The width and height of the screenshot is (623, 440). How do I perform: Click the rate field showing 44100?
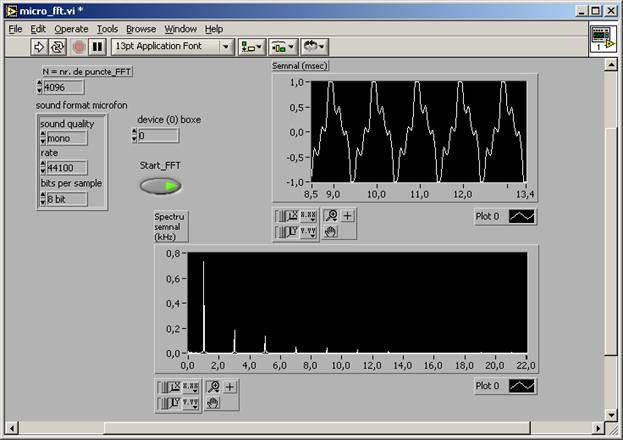click(66, 168)
